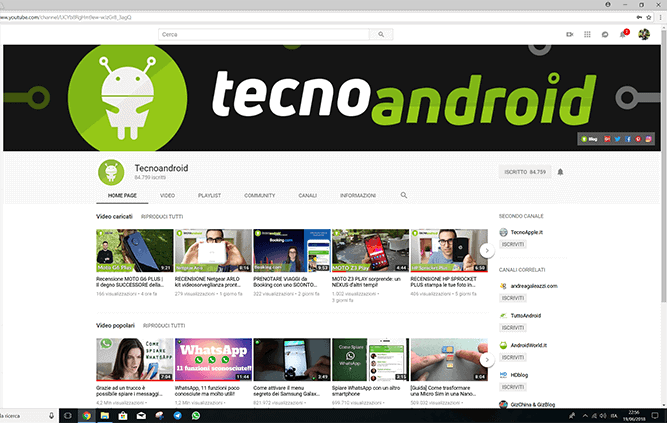Viewport: 667px width, 423px height.
Task: Subscribe to AndroidWorld.it with ISCRIVITI
Action: point(513,357)
